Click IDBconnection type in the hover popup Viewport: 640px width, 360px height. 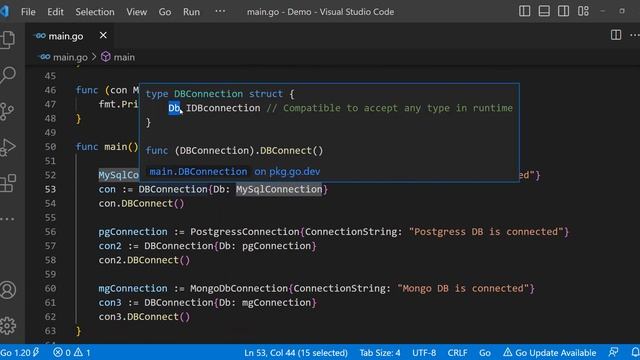pyautogui.click(x=223, y=108)
